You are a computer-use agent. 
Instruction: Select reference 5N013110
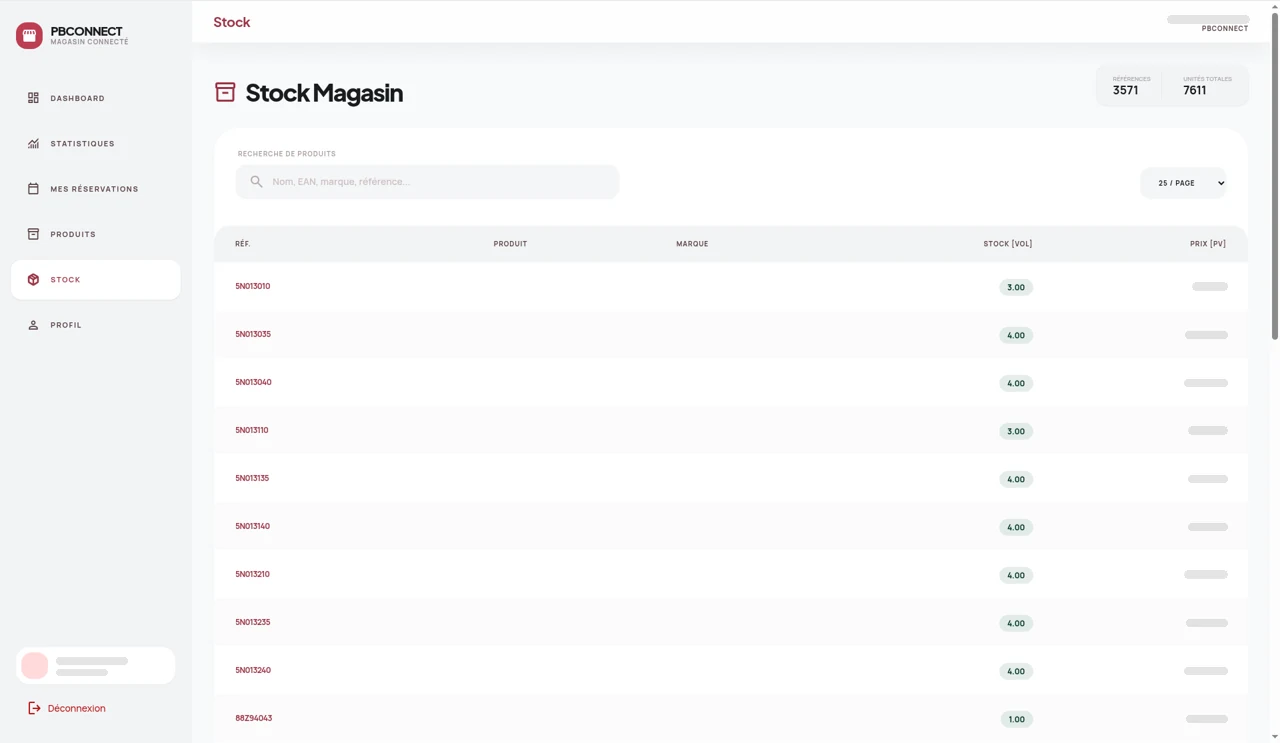(x=252, y=430)
